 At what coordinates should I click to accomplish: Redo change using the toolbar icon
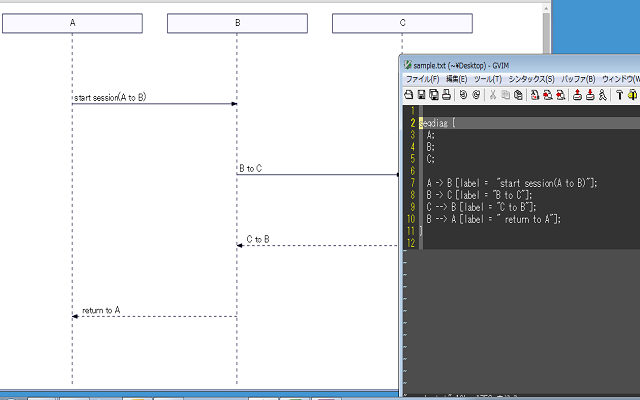tap(476, 95)
